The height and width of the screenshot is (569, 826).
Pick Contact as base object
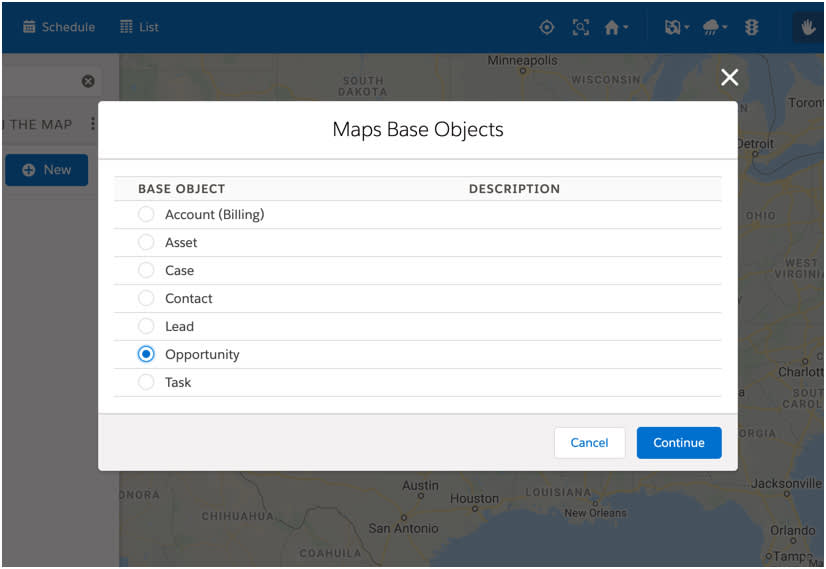[x=146, y=298]
